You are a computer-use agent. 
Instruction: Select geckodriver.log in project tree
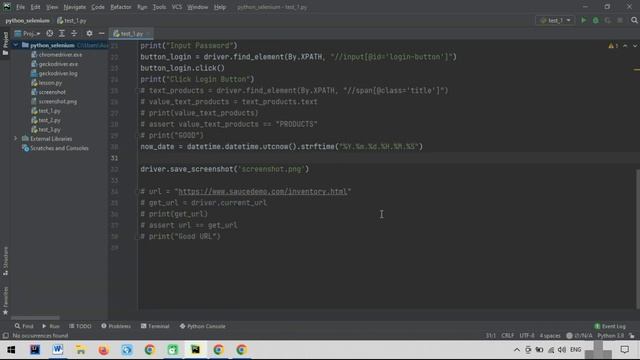click(54, 73)
